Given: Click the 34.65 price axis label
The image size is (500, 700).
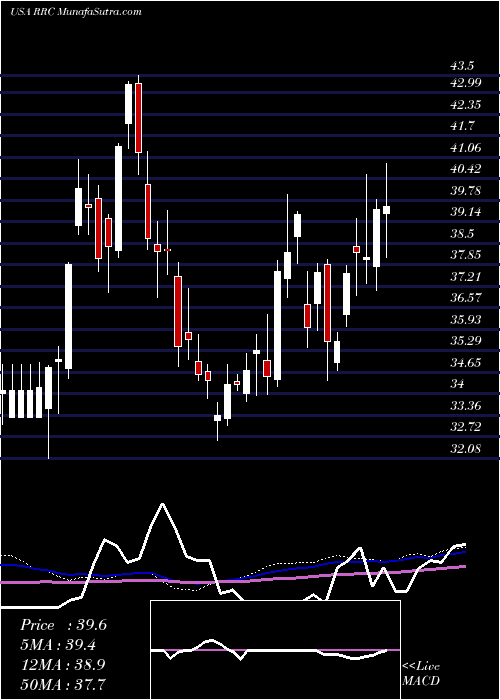Looking at the screenshot, I should click(466, 362).
